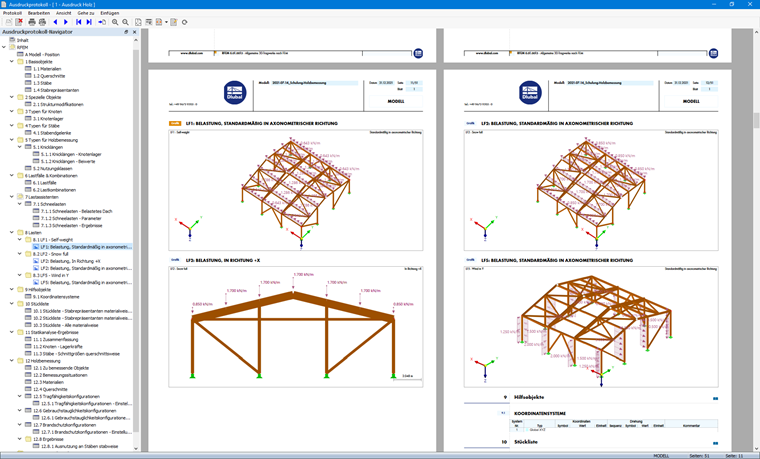The width and height of the screenshot is (760, 459).
Task: Collapse the 8 Lasten node
Action: click(12, 232)
